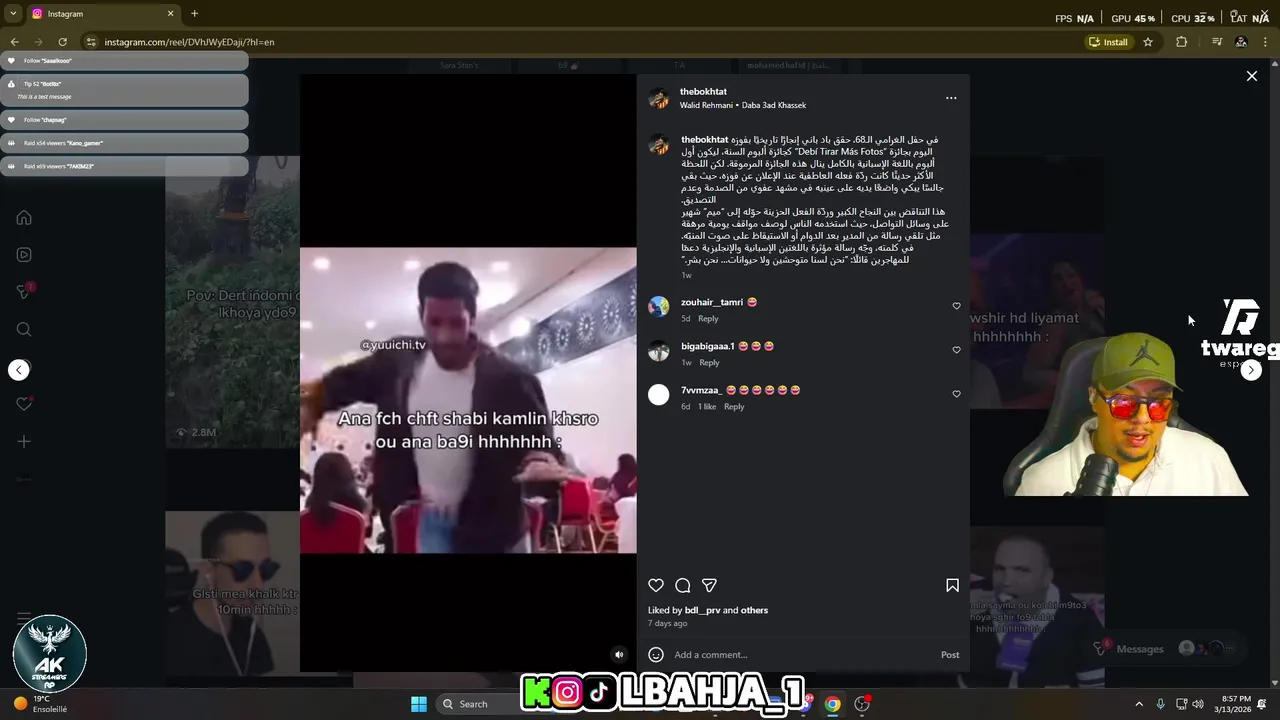Click the address bar URL

190,42
